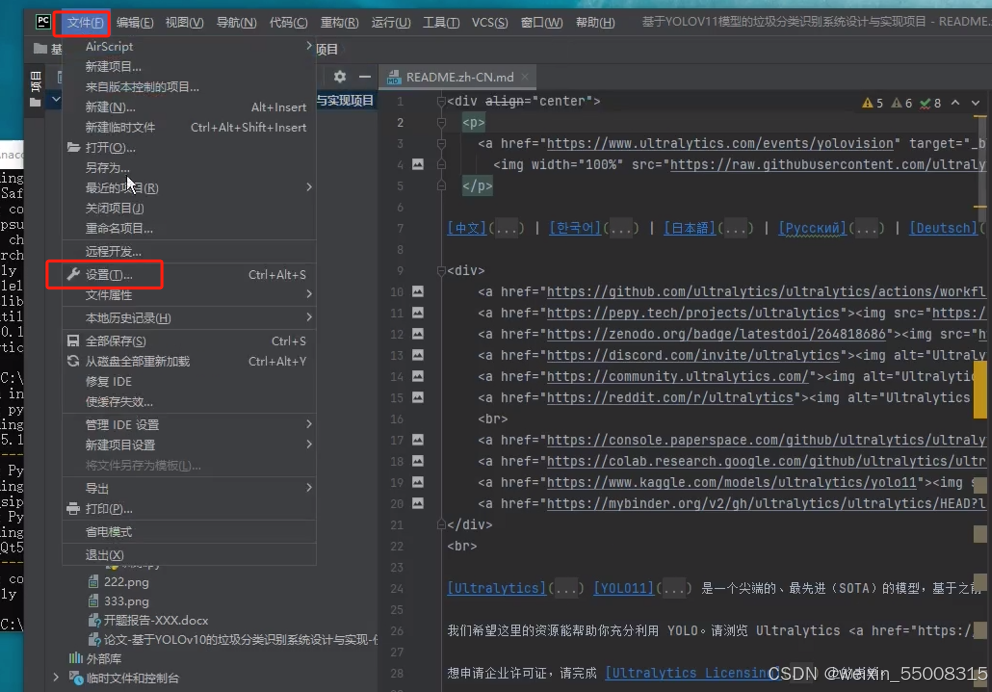Screen dimensions: 992x692
Task: Click the folder icon beside 打开(O)...
Action: pyautogui.click(x=73, y=147)
